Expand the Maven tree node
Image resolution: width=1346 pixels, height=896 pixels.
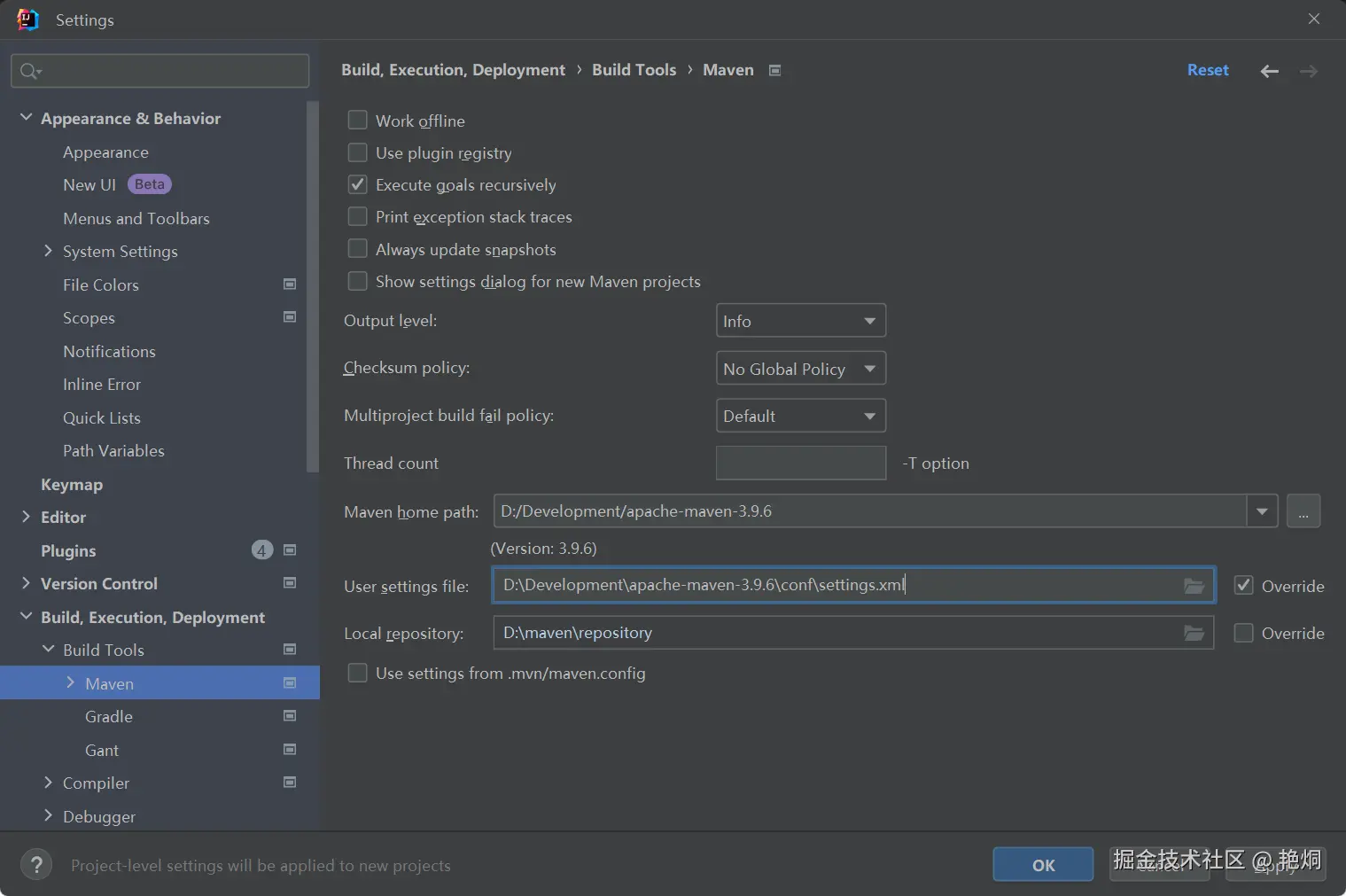[70, 682]
